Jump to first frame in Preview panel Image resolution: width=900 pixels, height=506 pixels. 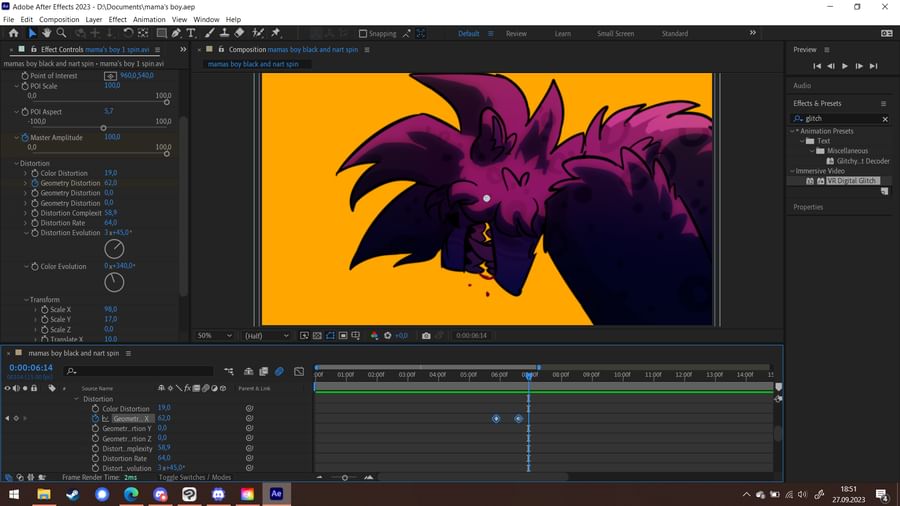817,66
